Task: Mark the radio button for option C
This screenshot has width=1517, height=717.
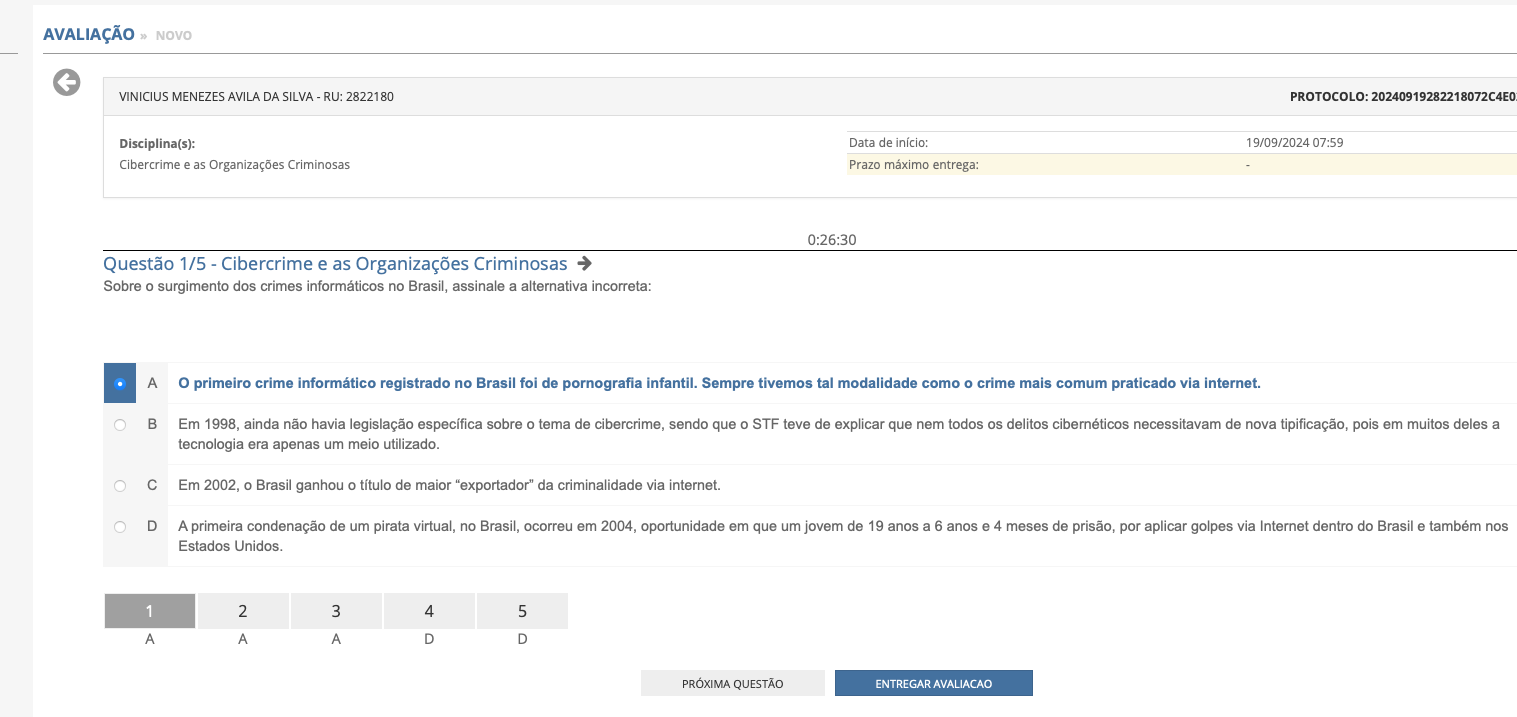Action: pyautogui.click(x=120, y=486)
